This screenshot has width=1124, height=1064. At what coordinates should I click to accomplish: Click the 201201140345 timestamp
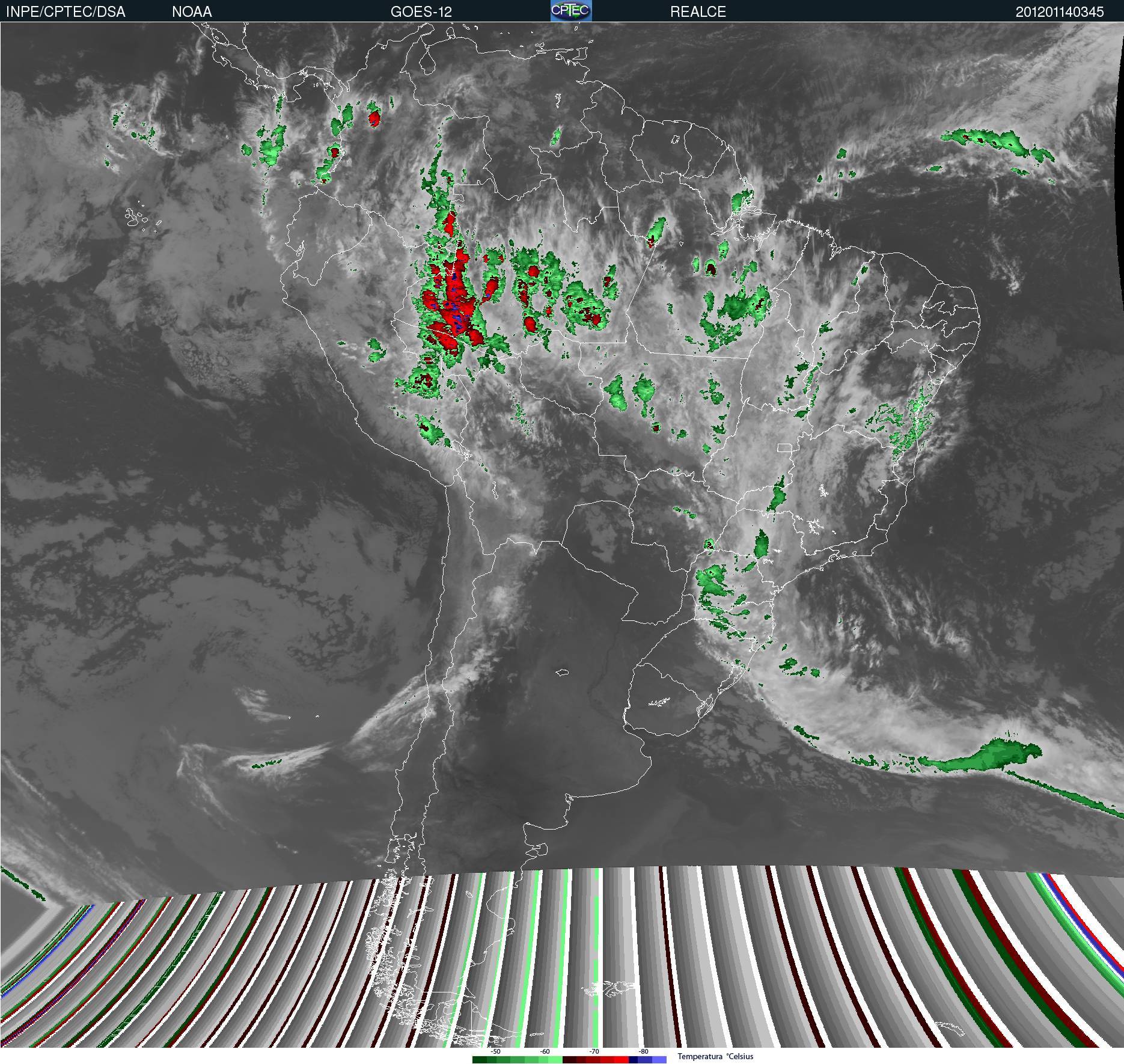[1060, 12]
